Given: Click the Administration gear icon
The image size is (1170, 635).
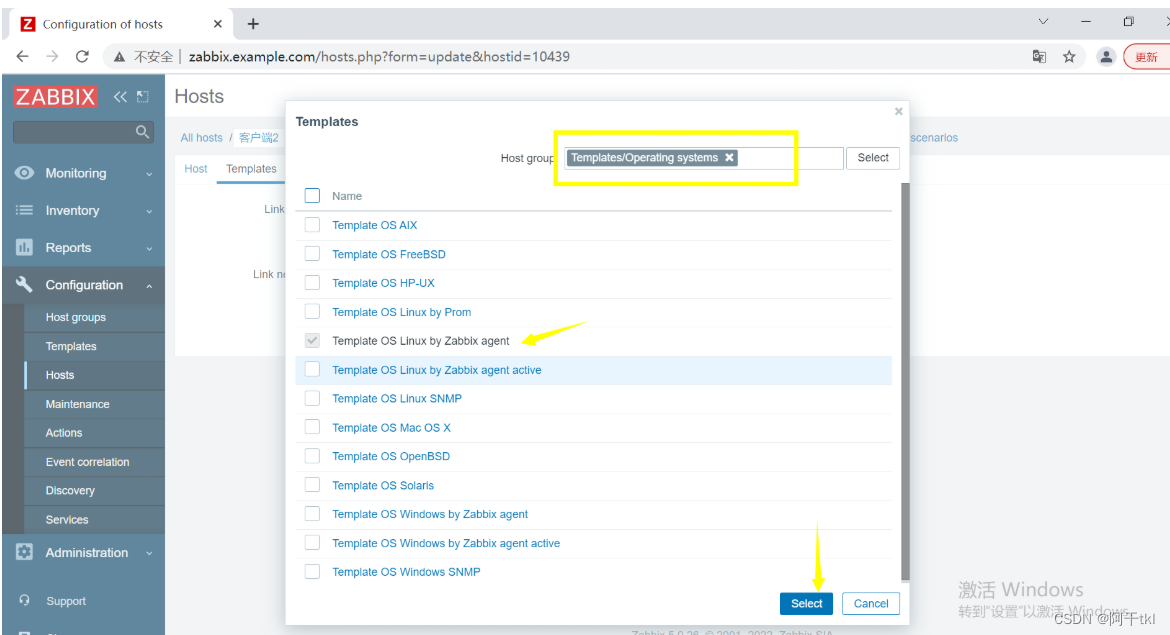Looking at the screenshot, I should [24, 552].
